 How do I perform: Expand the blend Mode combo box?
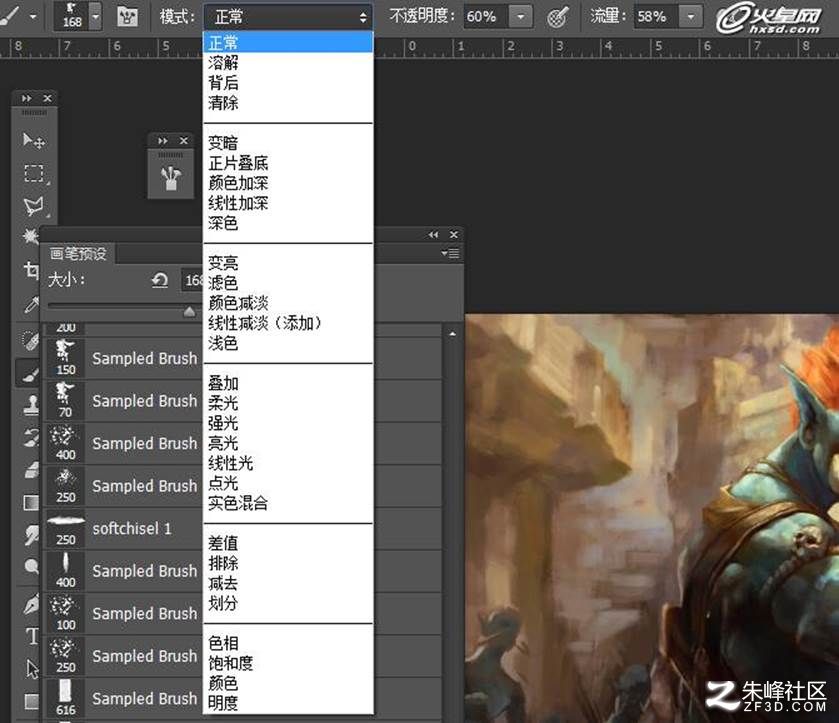tap(288, 17)
